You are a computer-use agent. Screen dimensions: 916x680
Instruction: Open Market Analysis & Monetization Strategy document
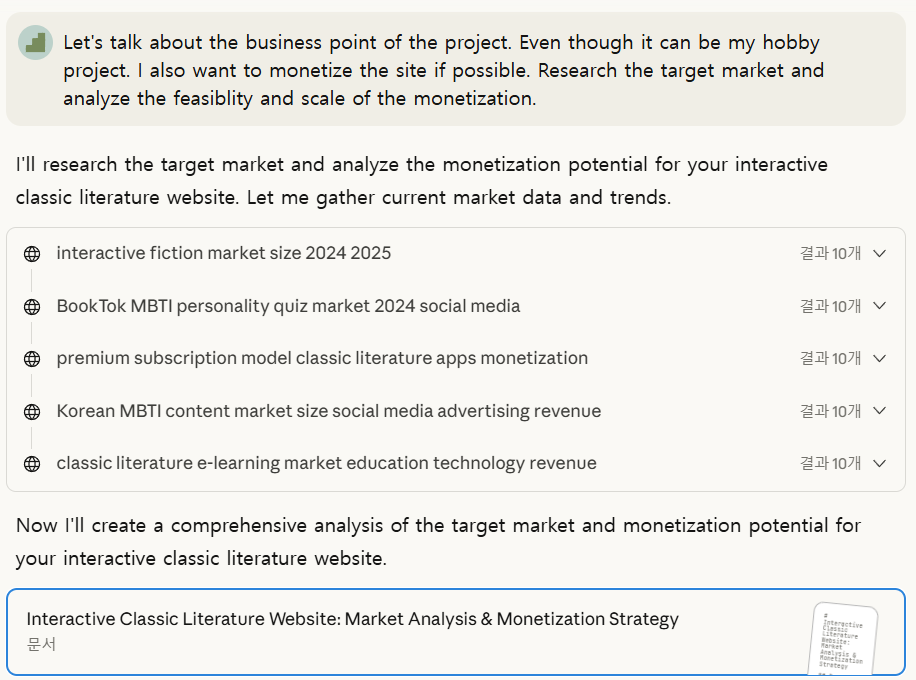352,619
